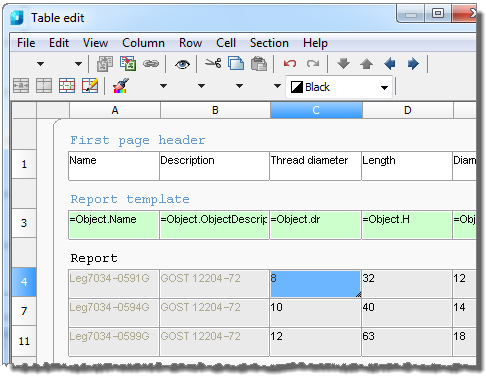Viewport: 486px width, 377px height.
Task: Click the 'Thread diameter' header cell
Action: (x=315, y=166)
